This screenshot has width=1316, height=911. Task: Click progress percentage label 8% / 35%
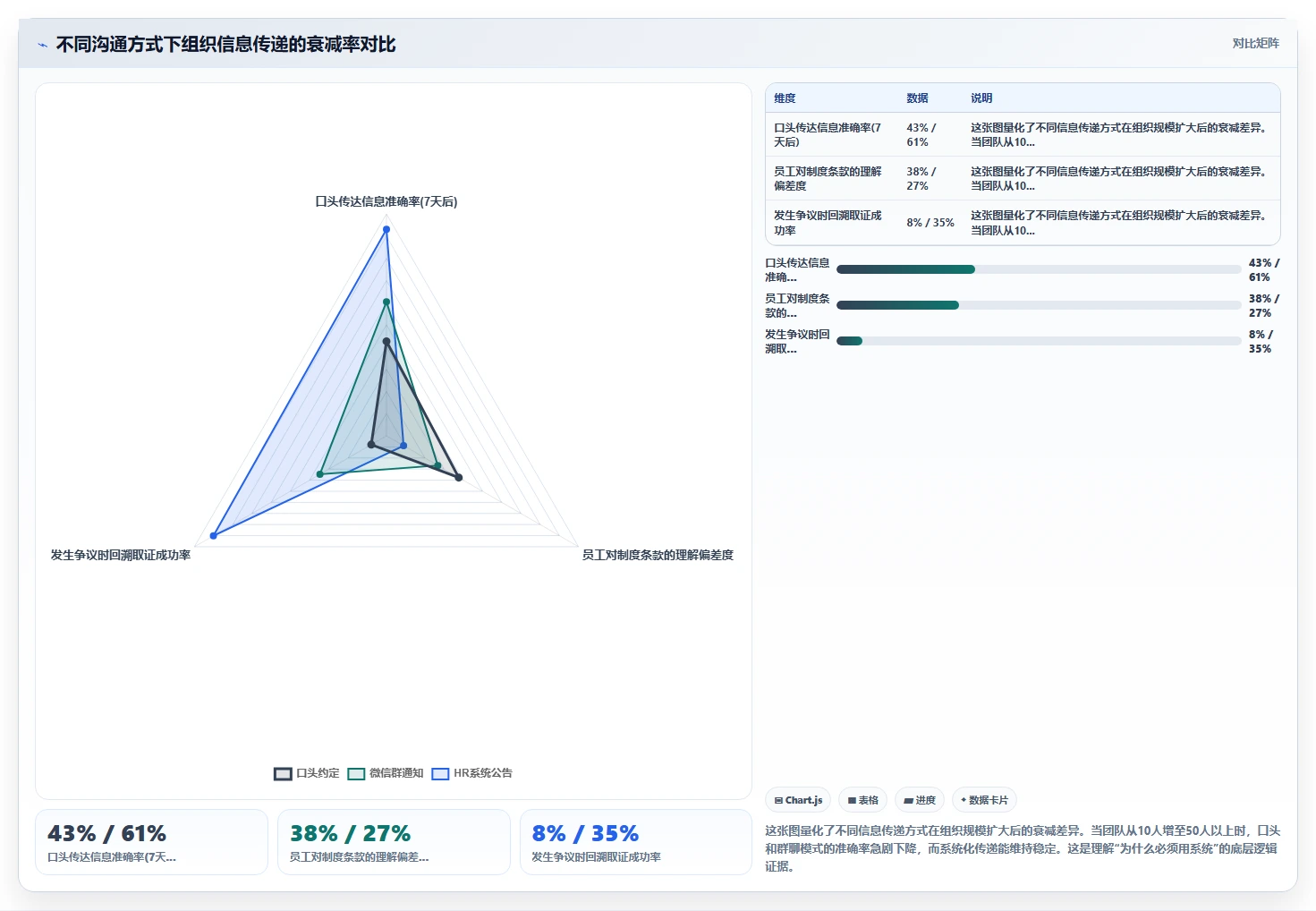click(x=1261, y=342)
